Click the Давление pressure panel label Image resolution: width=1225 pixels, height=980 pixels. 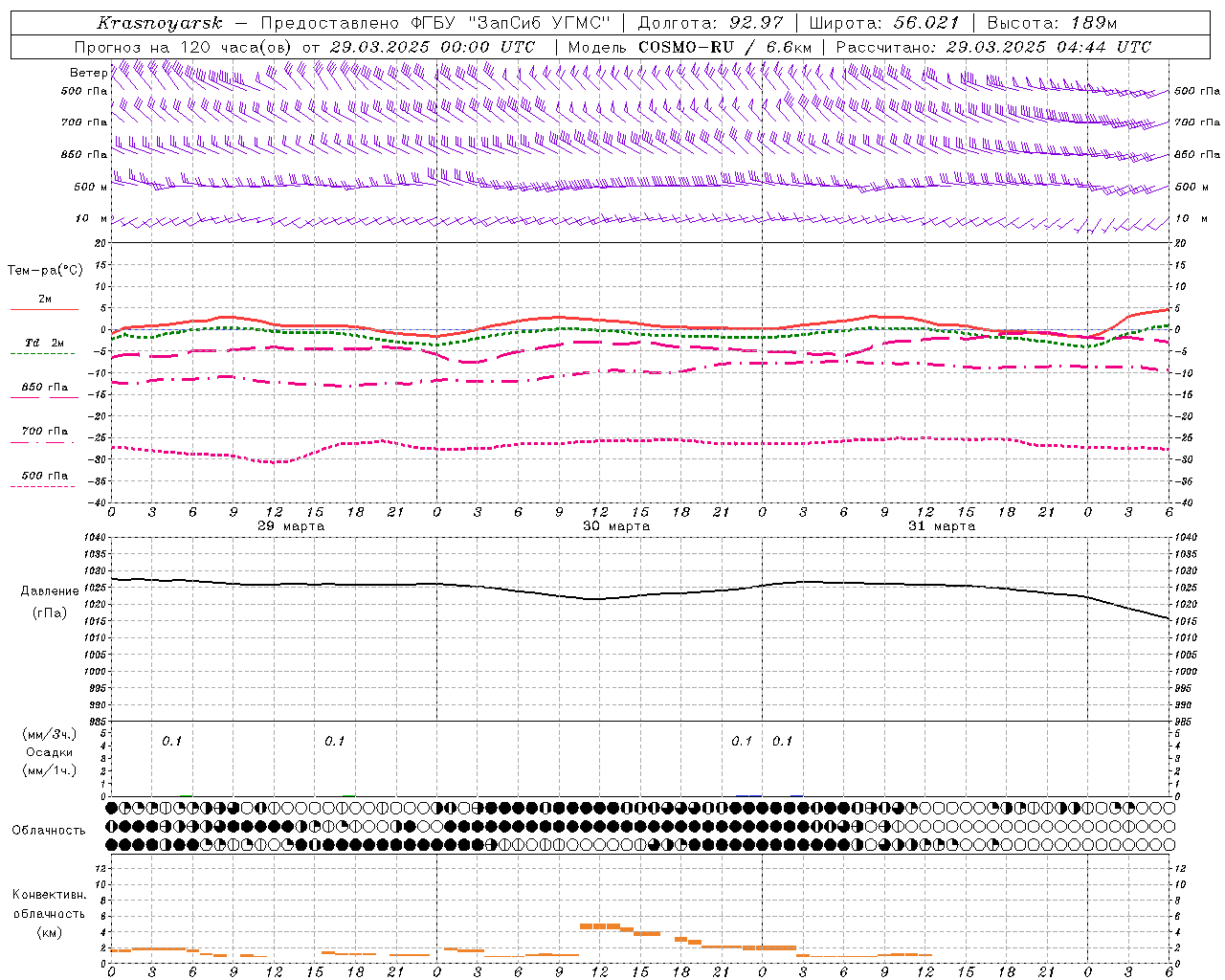(x=50, y=591)
